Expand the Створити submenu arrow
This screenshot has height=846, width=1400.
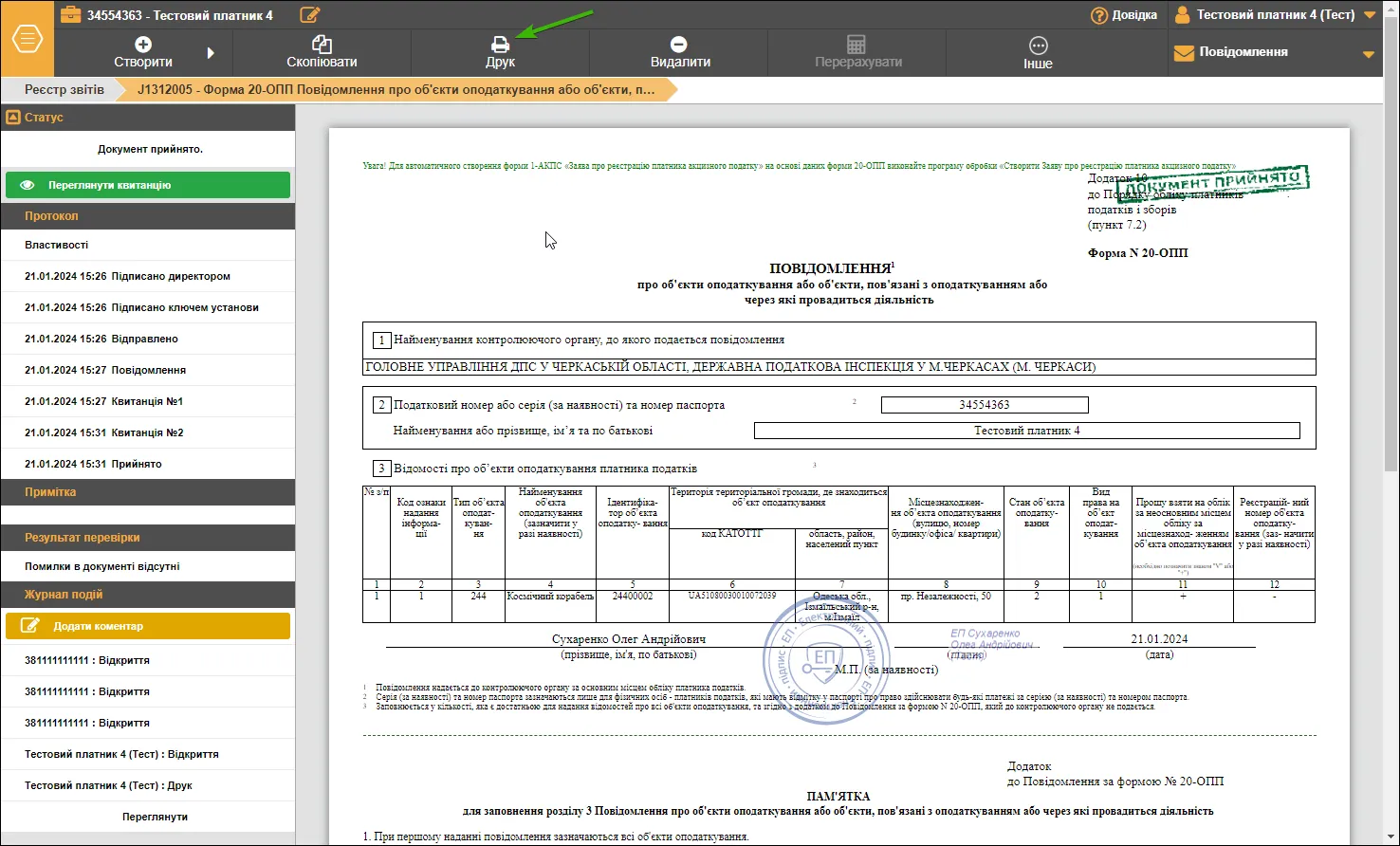(x=211, y=53)
